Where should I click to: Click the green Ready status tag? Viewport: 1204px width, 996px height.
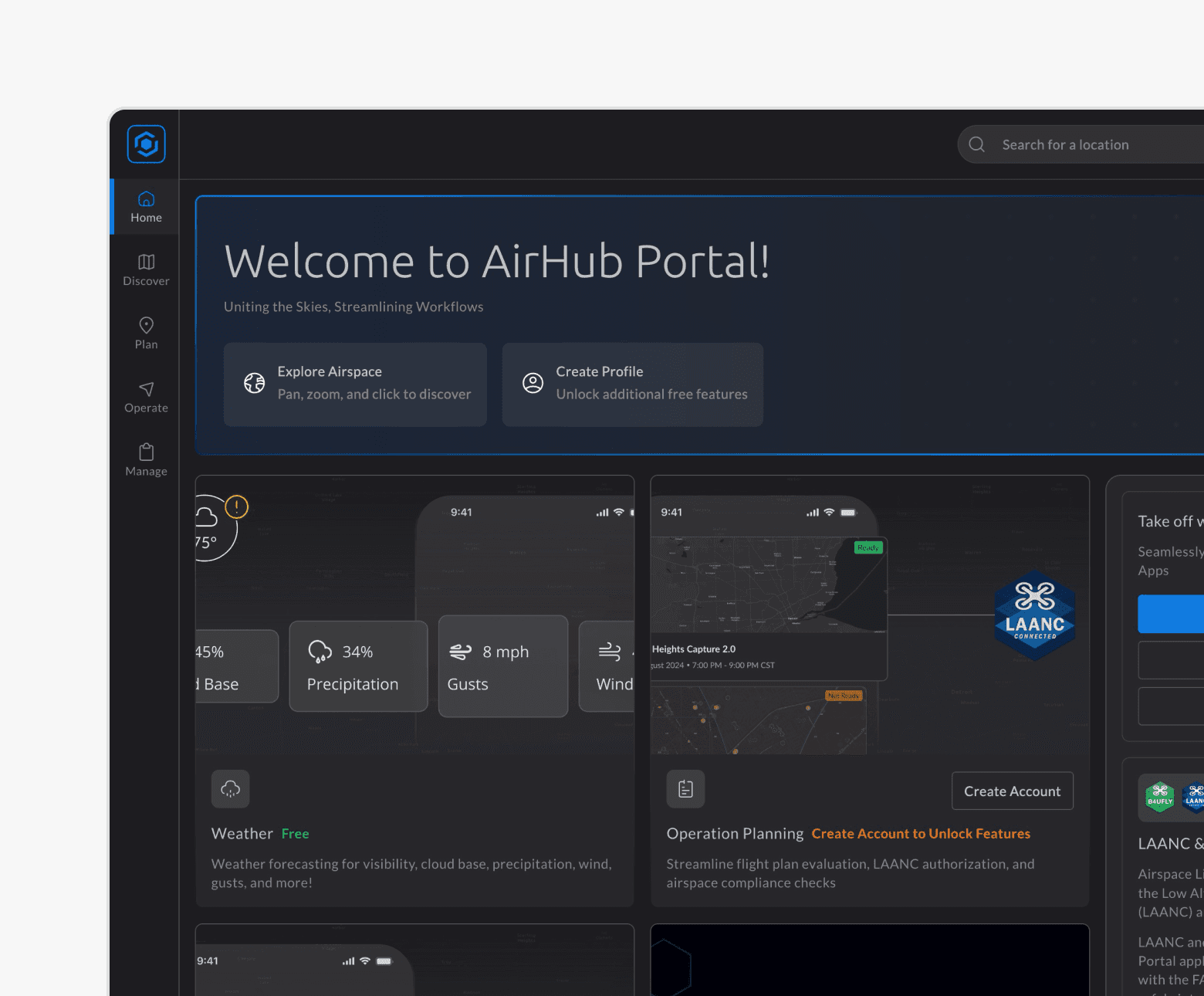click(x=867, y=547)
